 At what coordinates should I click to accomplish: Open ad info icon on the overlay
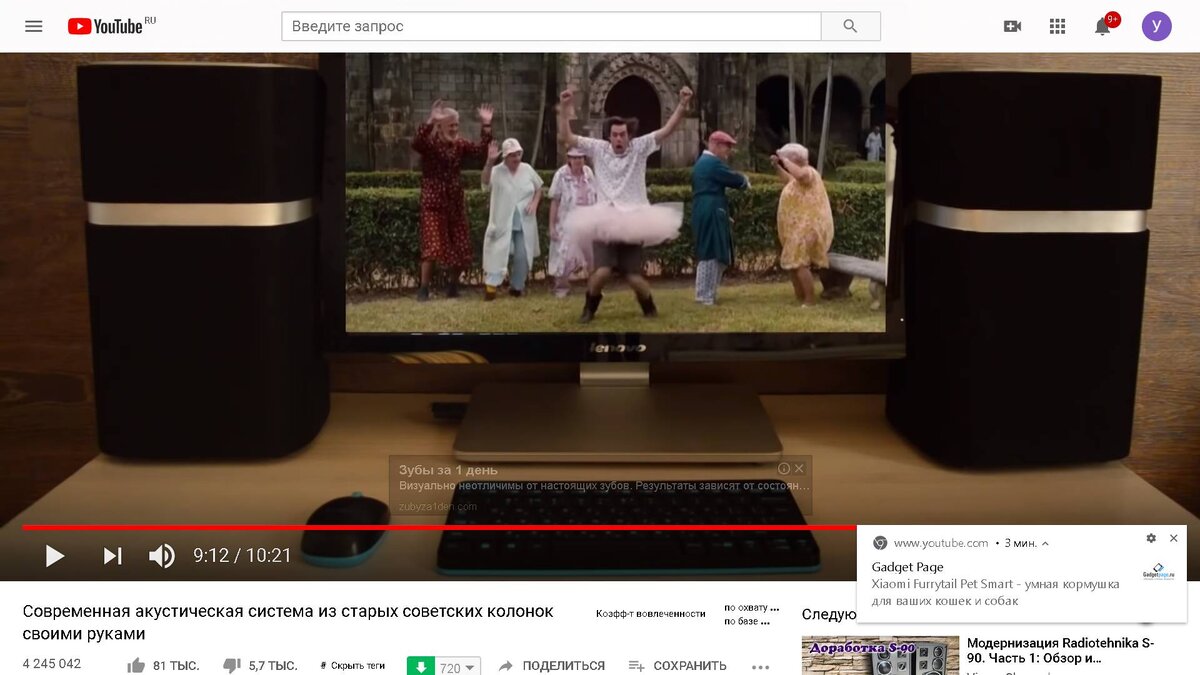coord(784,468)
